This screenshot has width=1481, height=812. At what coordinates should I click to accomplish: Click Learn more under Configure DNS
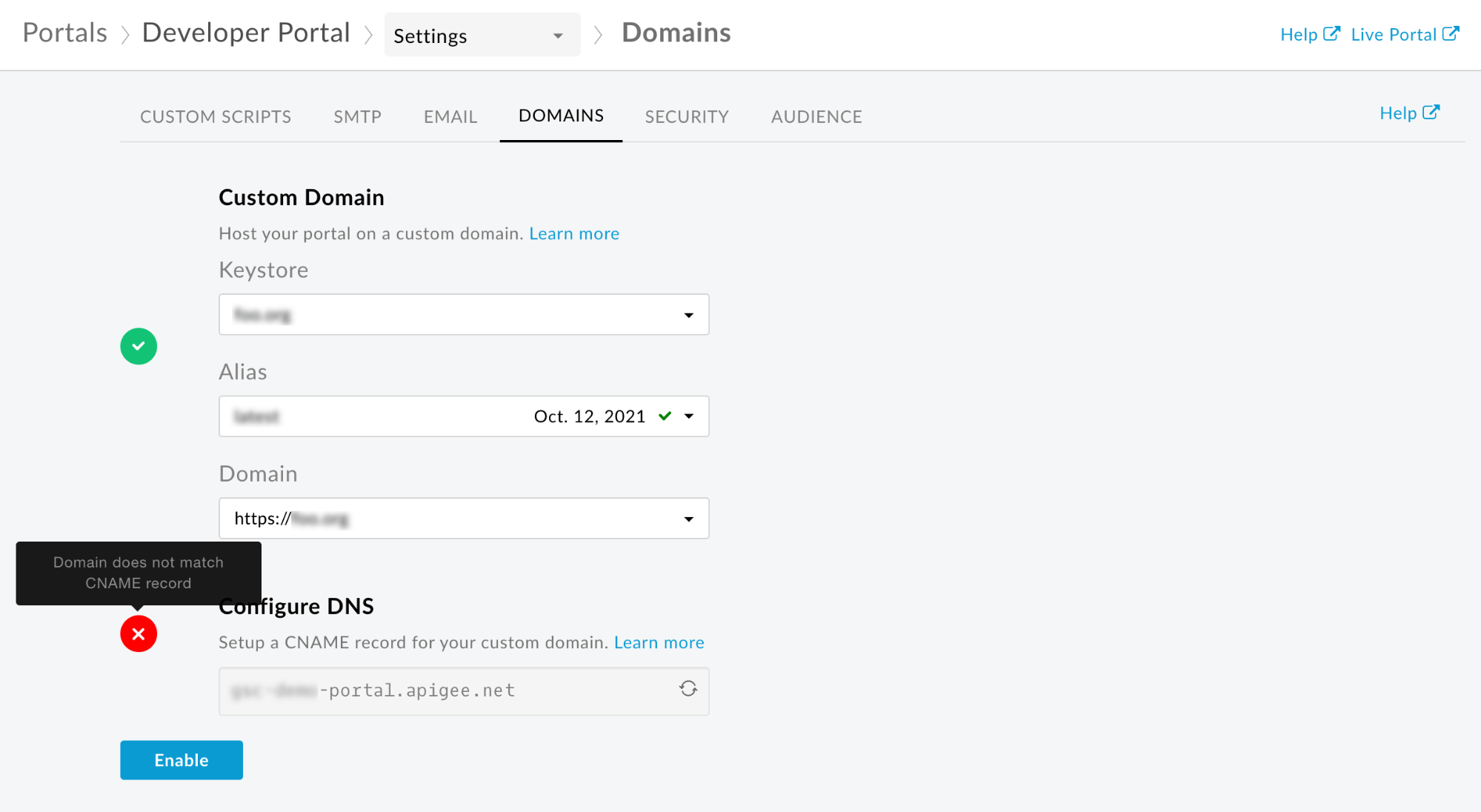pyautogui.click(x=659, y=643)
